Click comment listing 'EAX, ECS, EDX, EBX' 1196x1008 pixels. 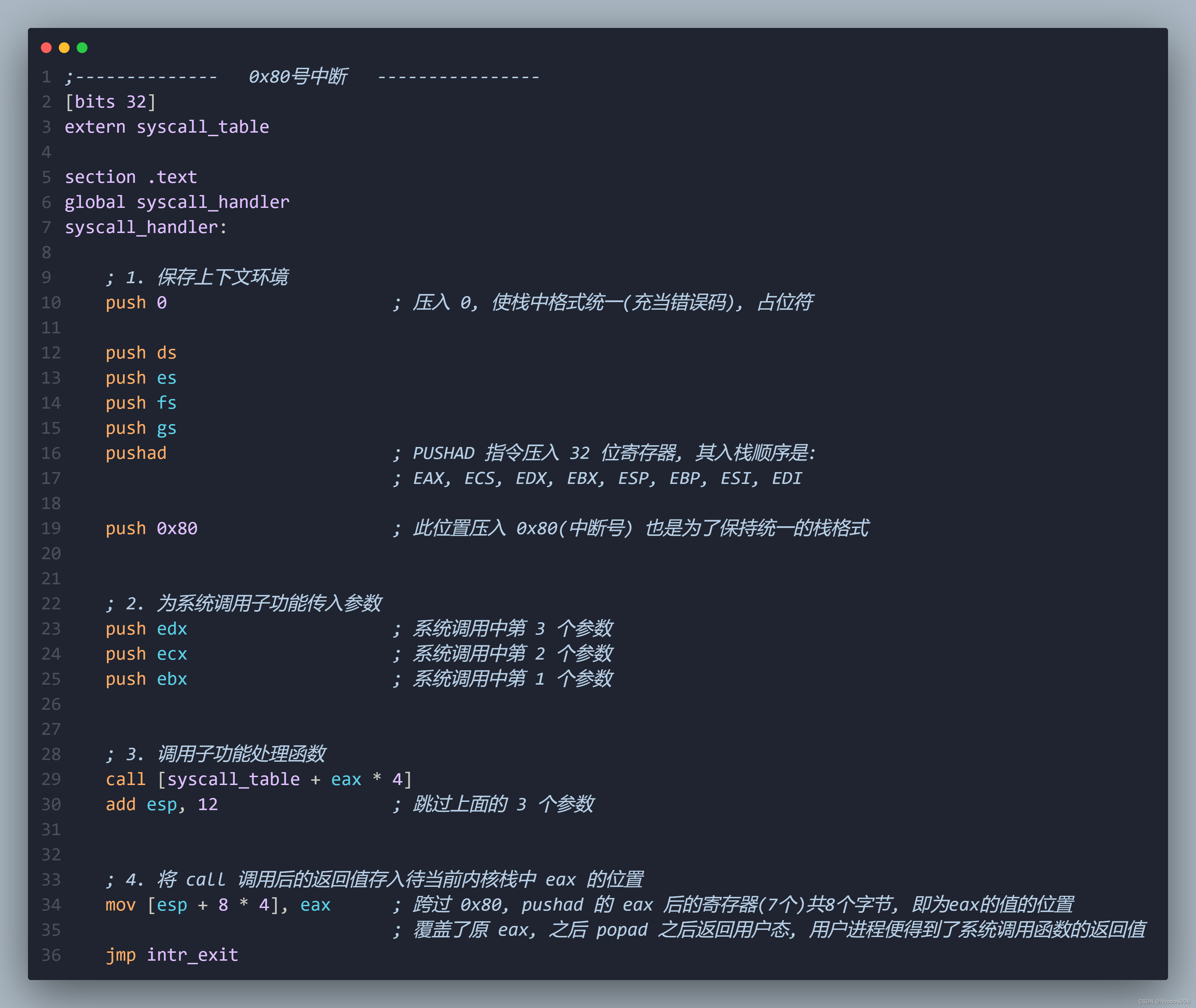[597, 478]
